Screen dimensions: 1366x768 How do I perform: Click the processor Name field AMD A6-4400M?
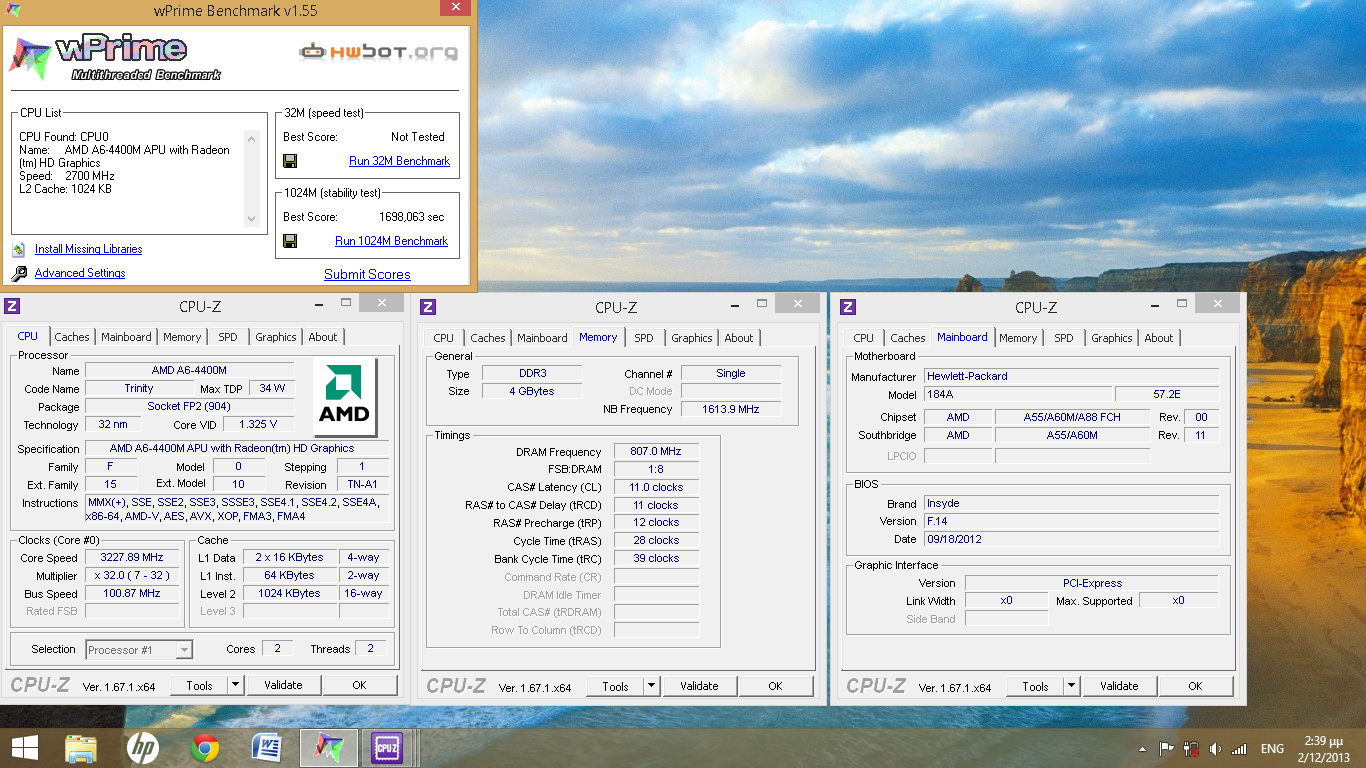click(189, 370)
